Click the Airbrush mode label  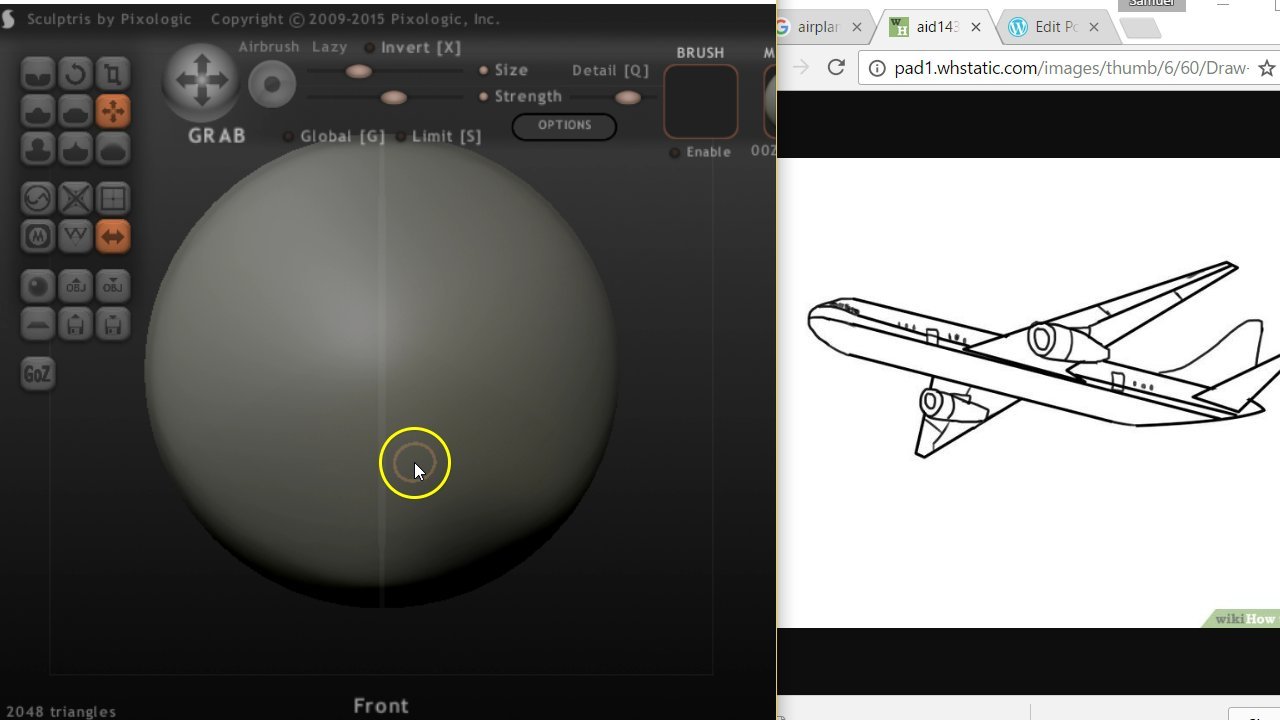coord(268,46)
